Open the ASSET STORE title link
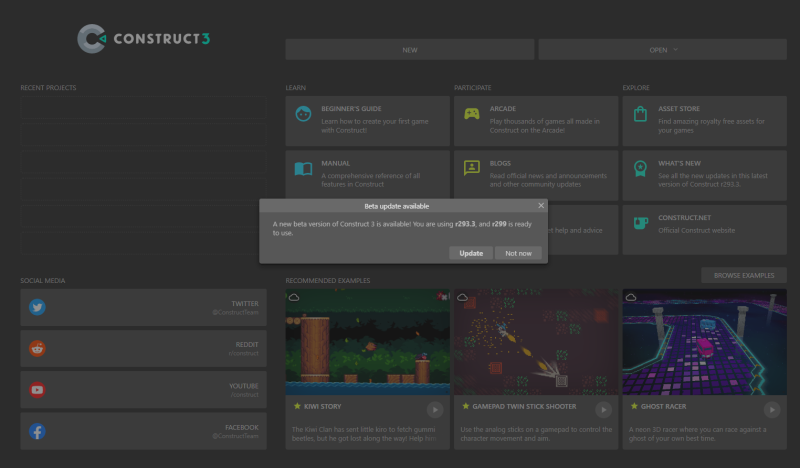 coord(679,109)
